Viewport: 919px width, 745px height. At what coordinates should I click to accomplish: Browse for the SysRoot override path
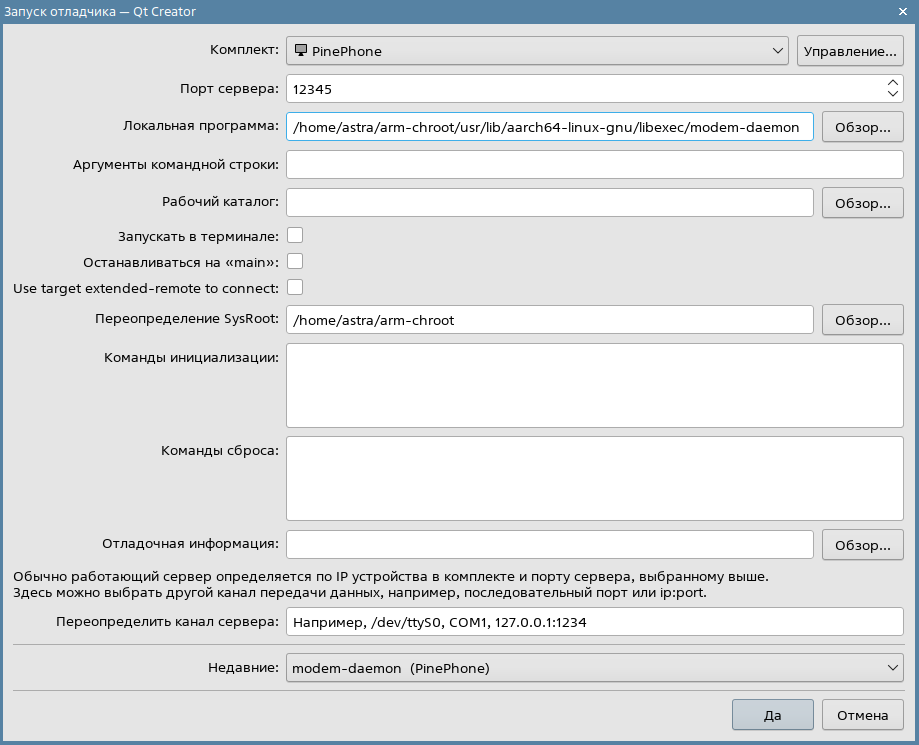[862, 320]
